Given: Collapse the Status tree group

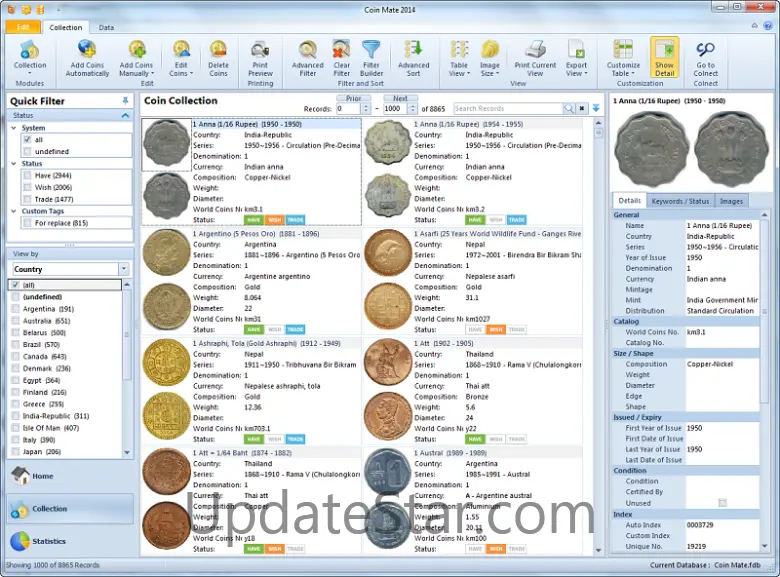Looking at the screenshot, I should click(14, 164).
